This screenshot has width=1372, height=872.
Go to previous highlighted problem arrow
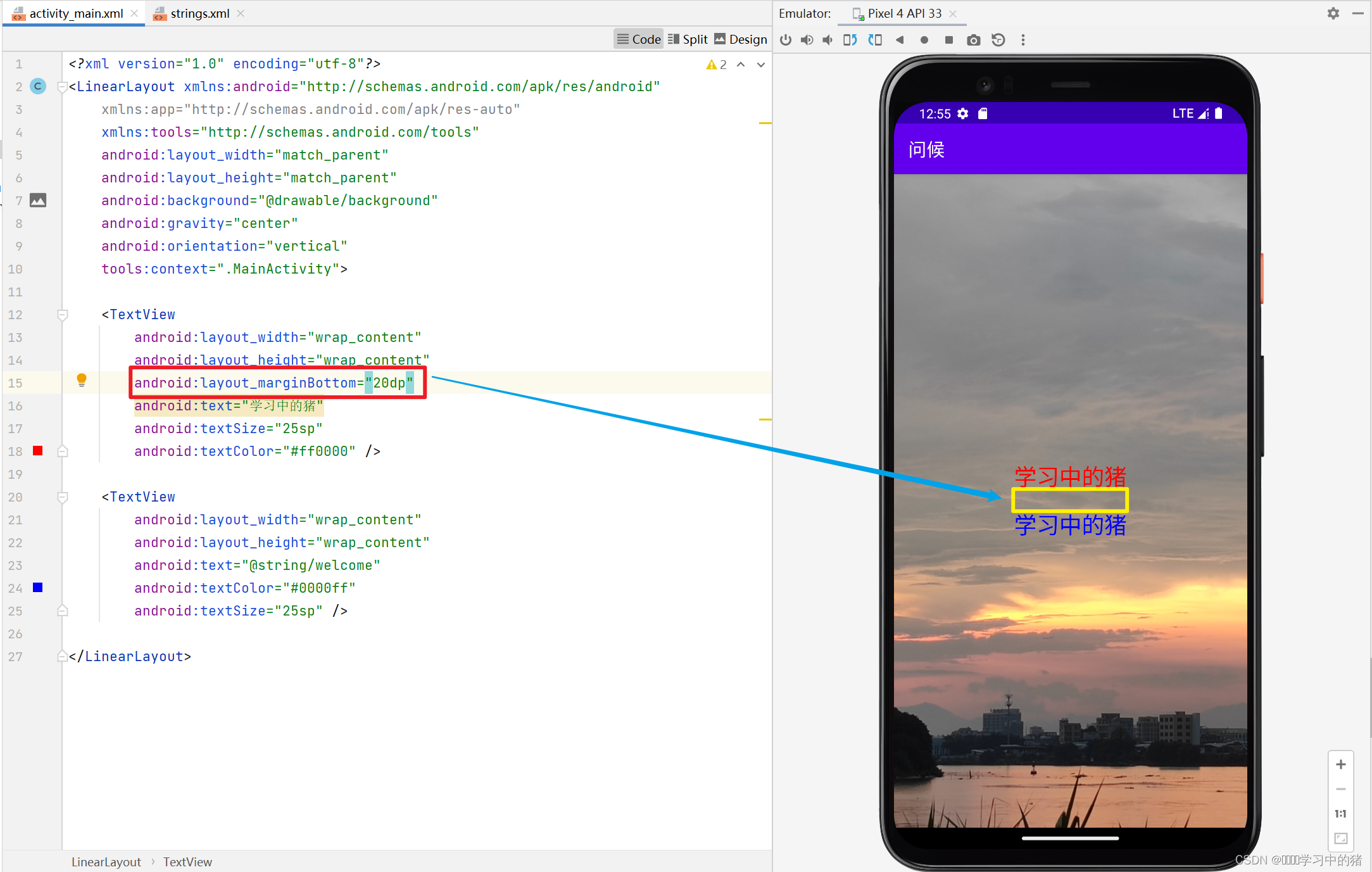[741, 65]
